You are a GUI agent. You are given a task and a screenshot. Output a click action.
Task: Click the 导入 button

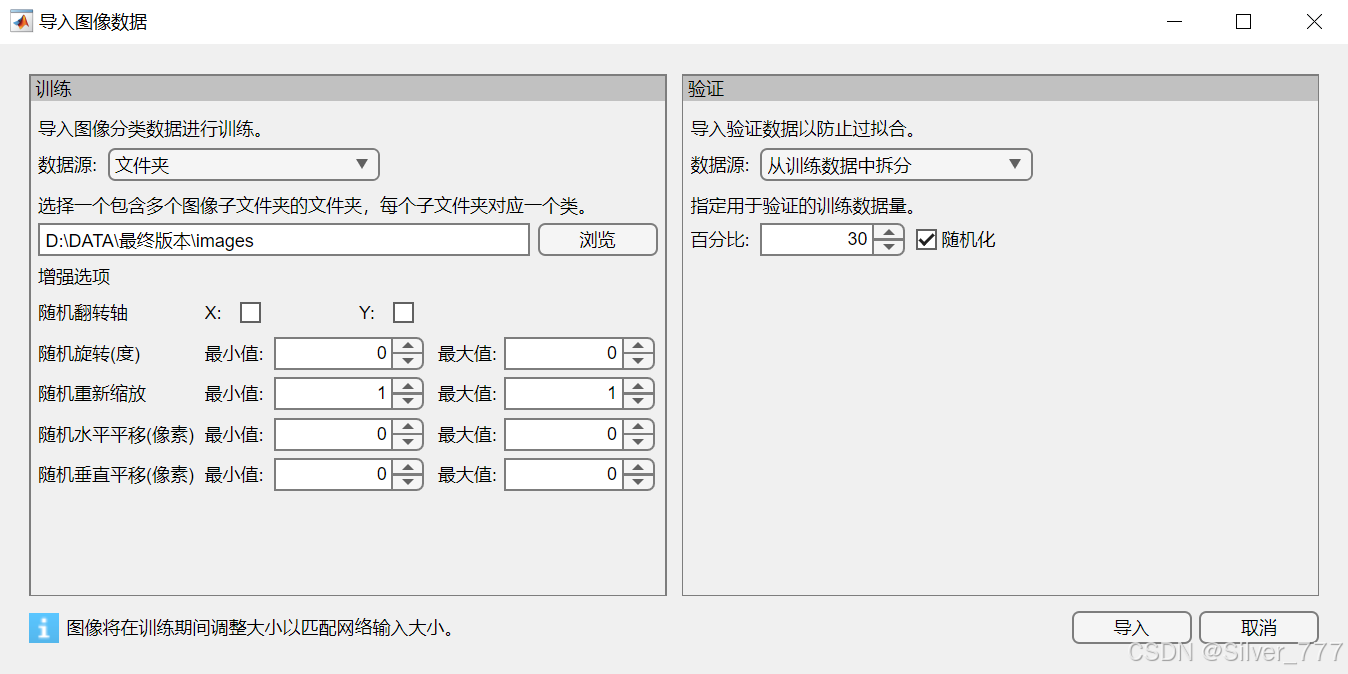pyautogui.click(x=1131, y=628)
